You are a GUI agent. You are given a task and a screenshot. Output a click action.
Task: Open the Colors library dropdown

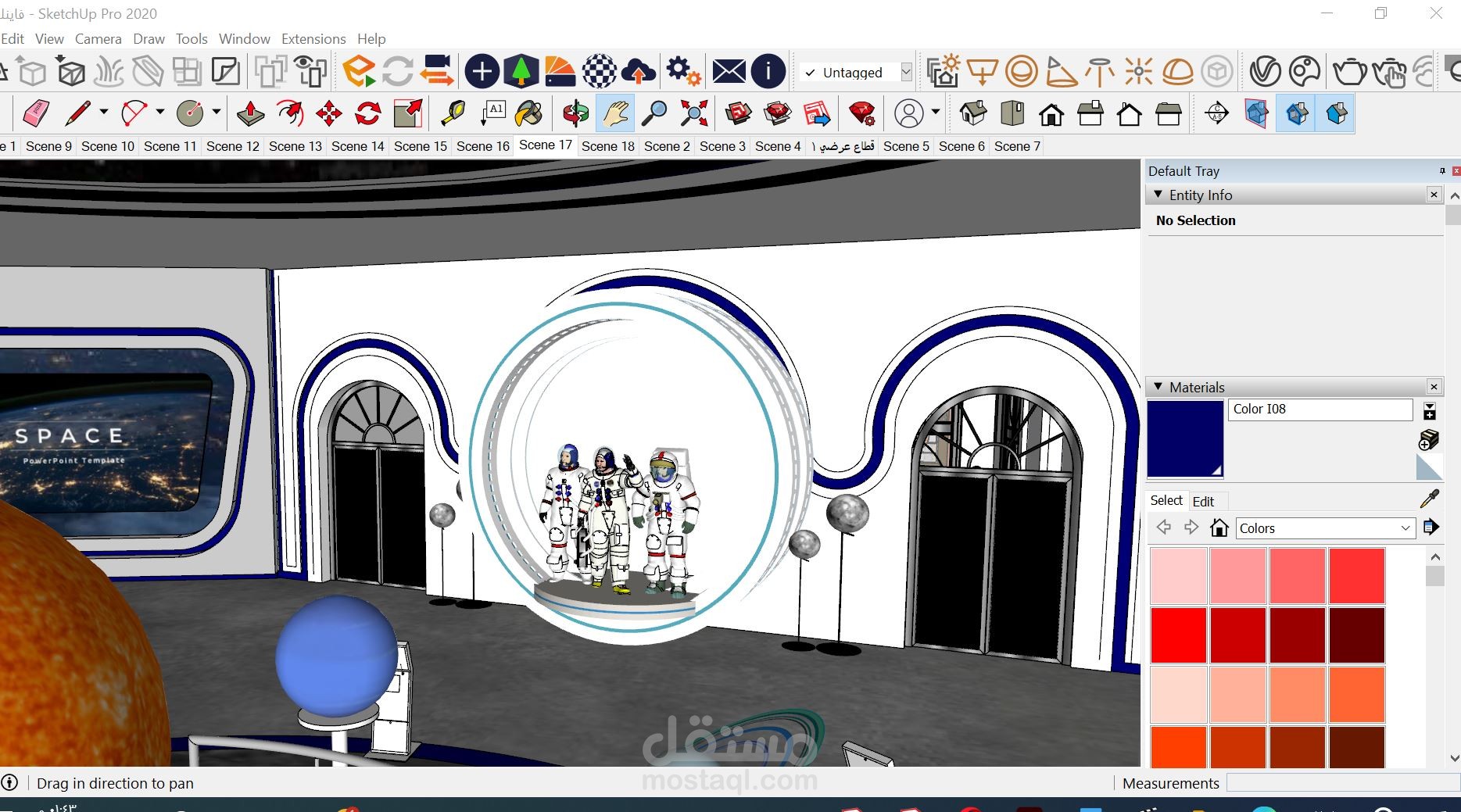click(1326, 528)
